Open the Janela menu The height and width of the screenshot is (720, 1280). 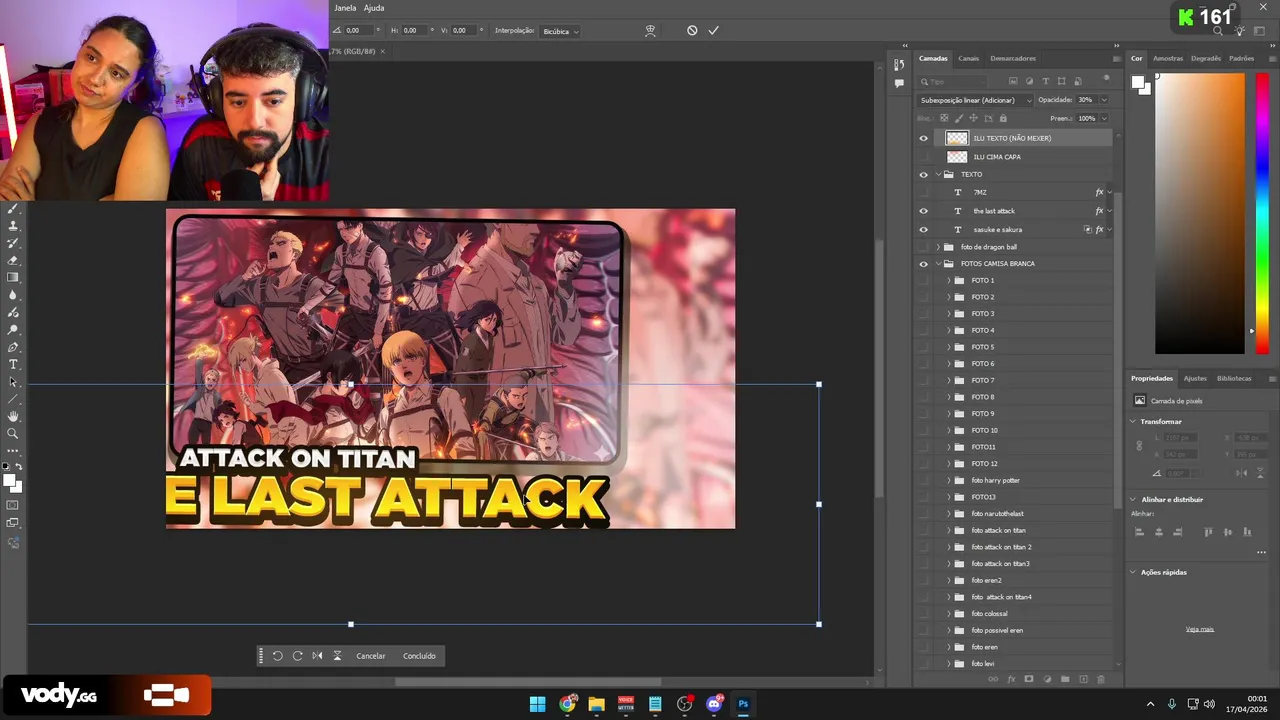(x=345, y=8)
